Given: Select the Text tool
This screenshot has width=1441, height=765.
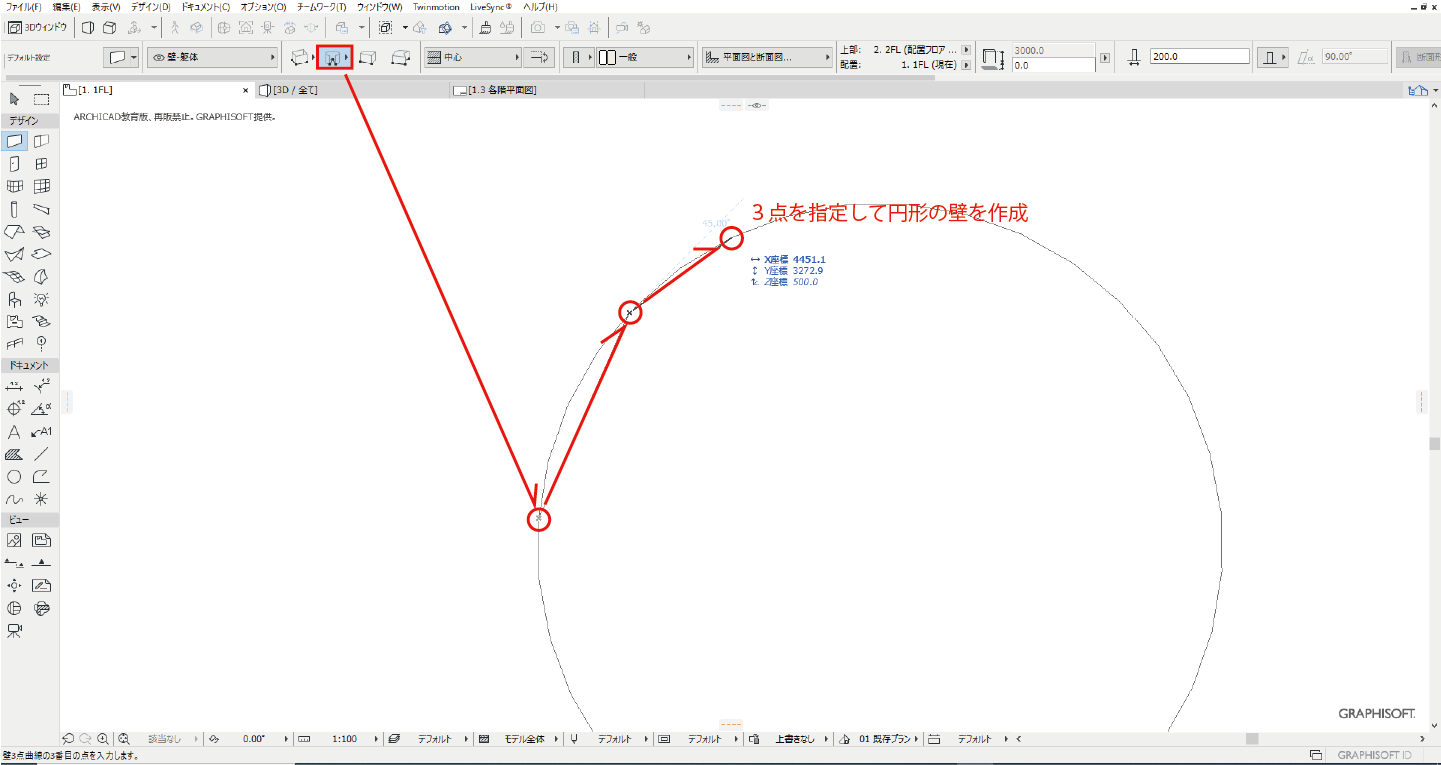Looking at the screenshot, I should [14, 432].
